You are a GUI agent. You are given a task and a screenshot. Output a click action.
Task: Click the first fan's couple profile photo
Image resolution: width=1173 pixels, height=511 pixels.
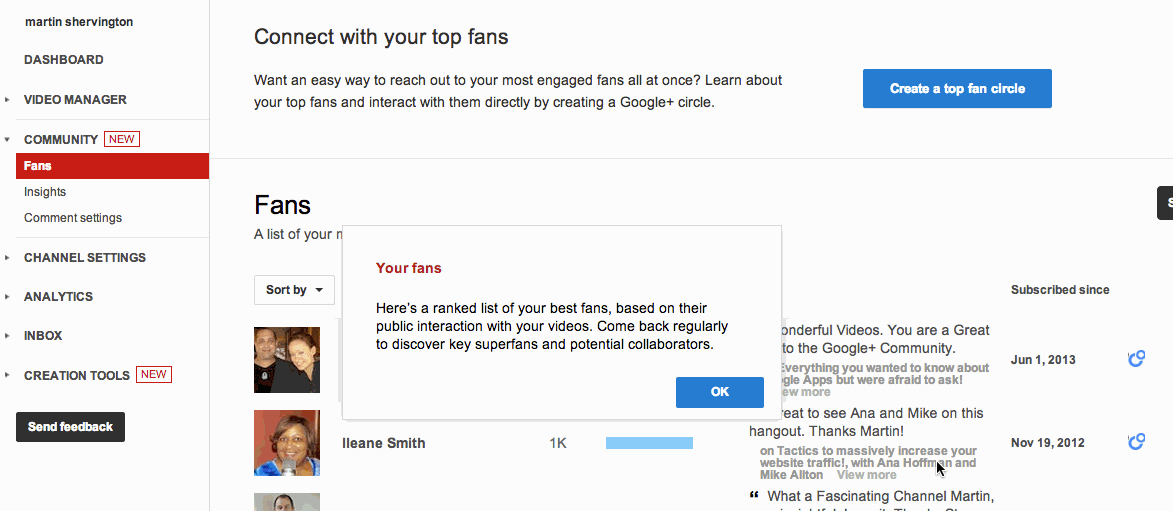(x=287, y=360)
